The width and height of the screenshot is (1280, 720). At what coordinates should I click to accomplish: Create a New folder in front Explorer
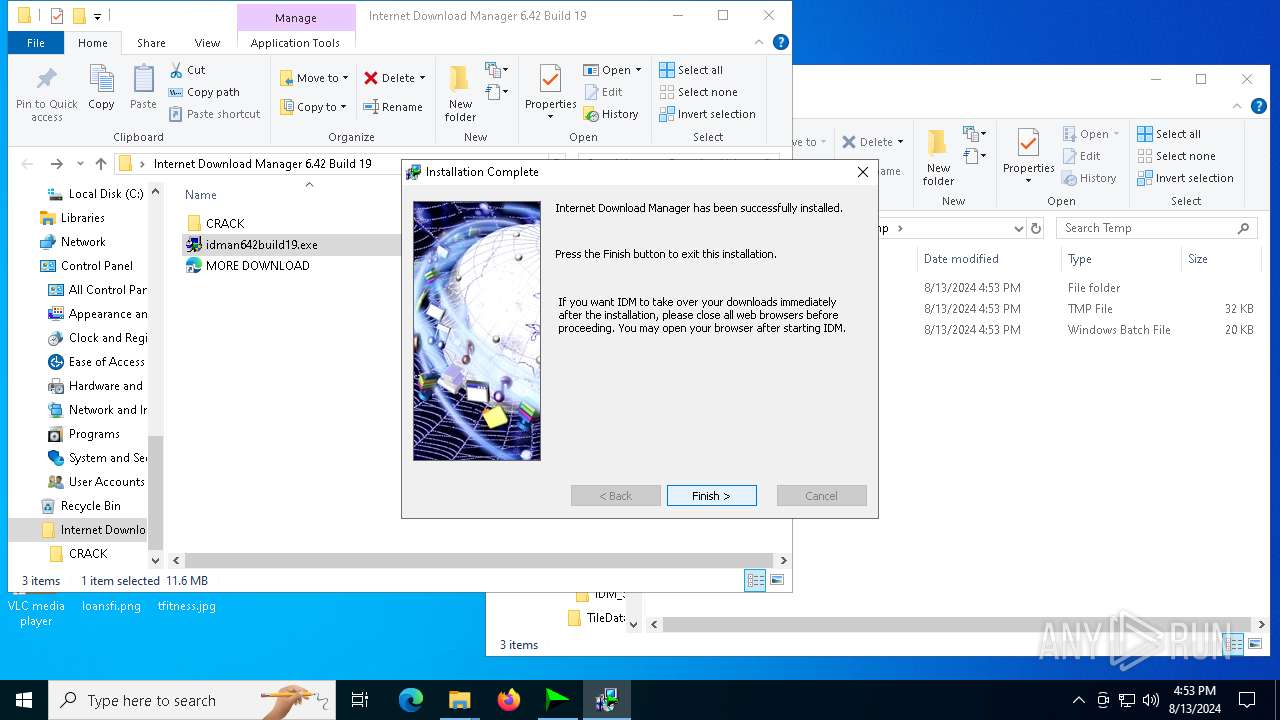[x=460, y=93]
